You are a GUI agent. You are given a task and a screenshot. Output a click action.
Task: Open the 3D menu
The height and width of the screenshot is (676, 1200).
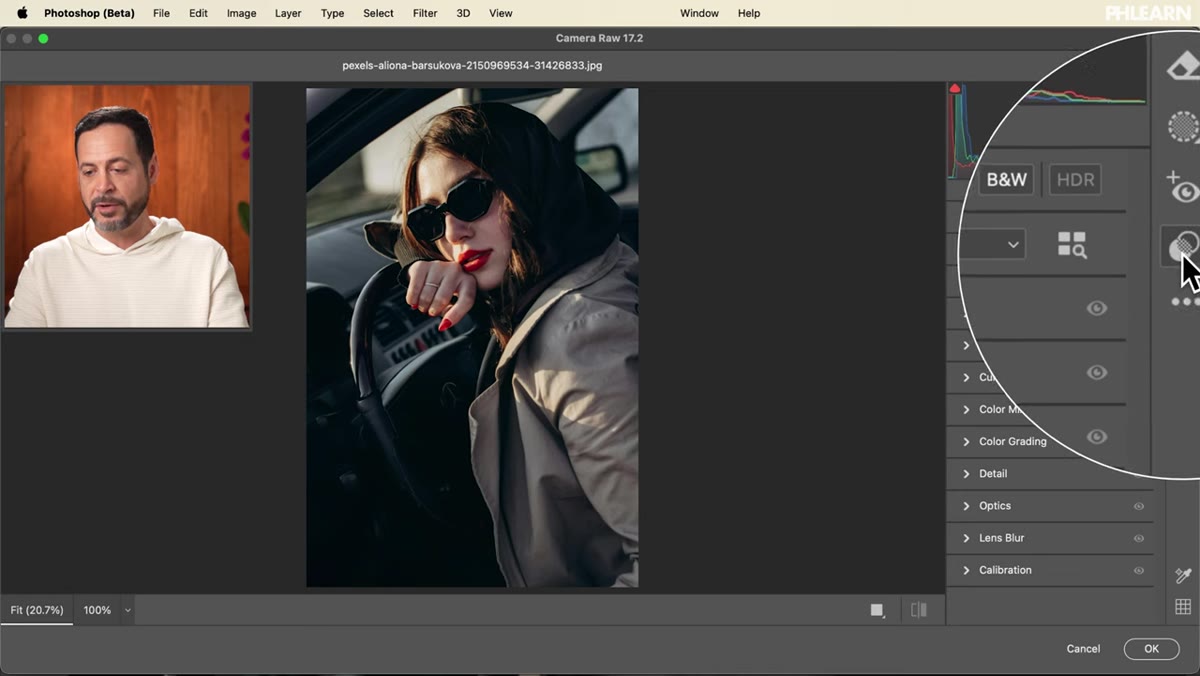coord(463,13)
